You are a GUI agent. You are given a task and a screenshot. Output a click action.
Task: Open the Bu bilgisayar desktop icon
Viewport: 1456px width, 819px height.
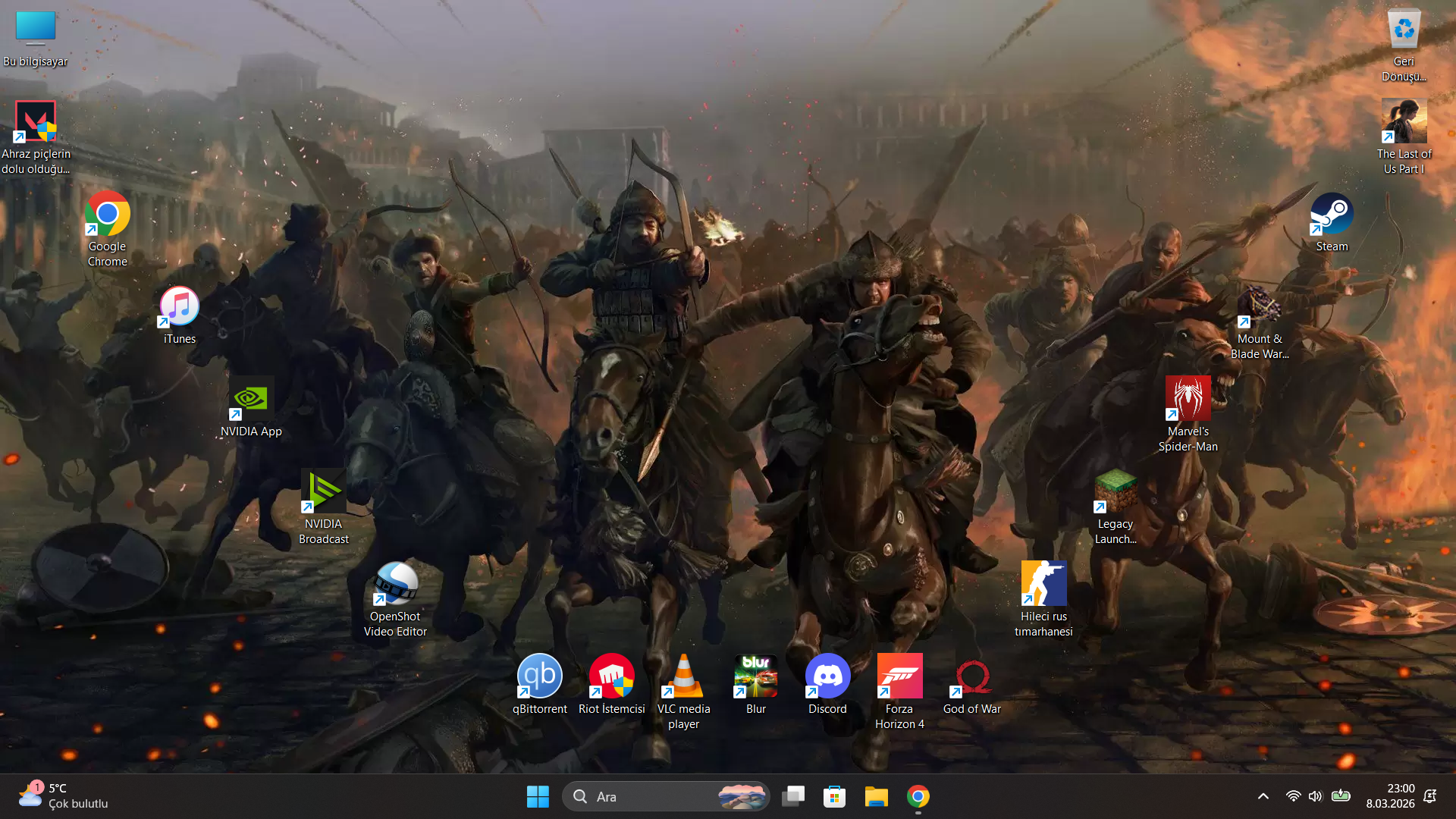pos(36,38)
